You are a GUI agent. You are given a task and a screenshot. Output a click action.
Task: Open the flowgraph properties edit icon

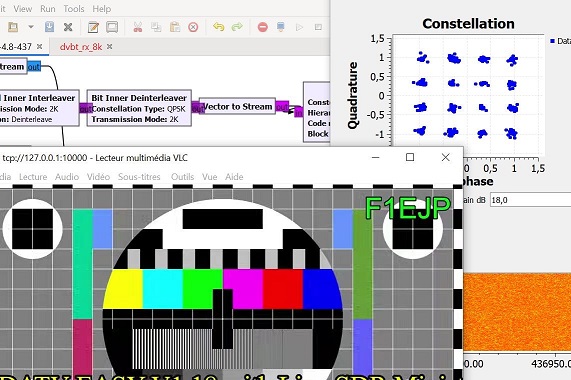point(93,27)
